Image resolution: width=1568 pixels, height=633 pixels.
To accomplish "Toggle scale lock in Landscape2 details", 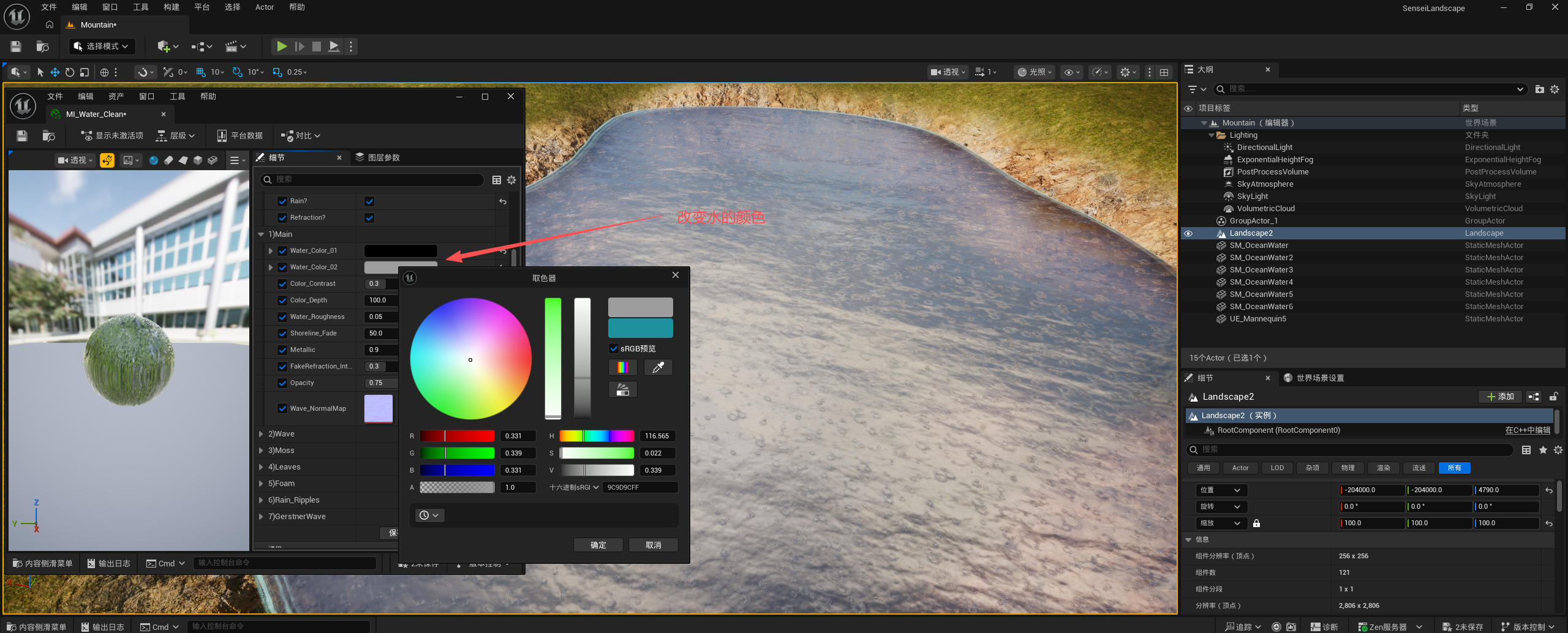I will 1256,523.
